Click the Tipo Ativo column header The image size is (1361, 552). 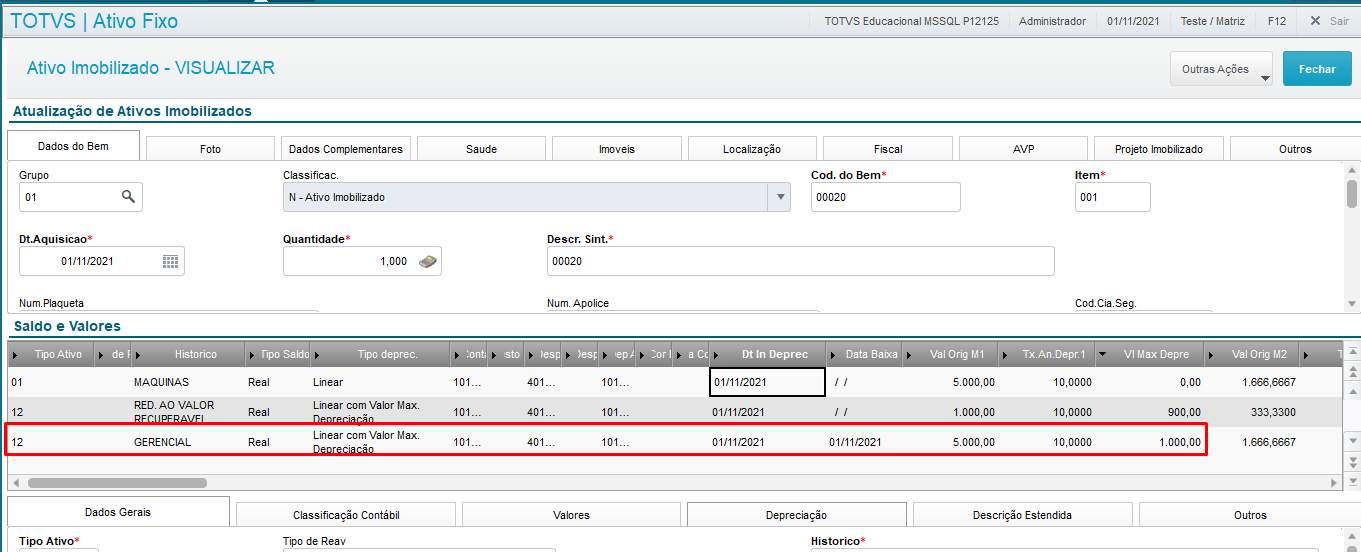coord(51,354)
